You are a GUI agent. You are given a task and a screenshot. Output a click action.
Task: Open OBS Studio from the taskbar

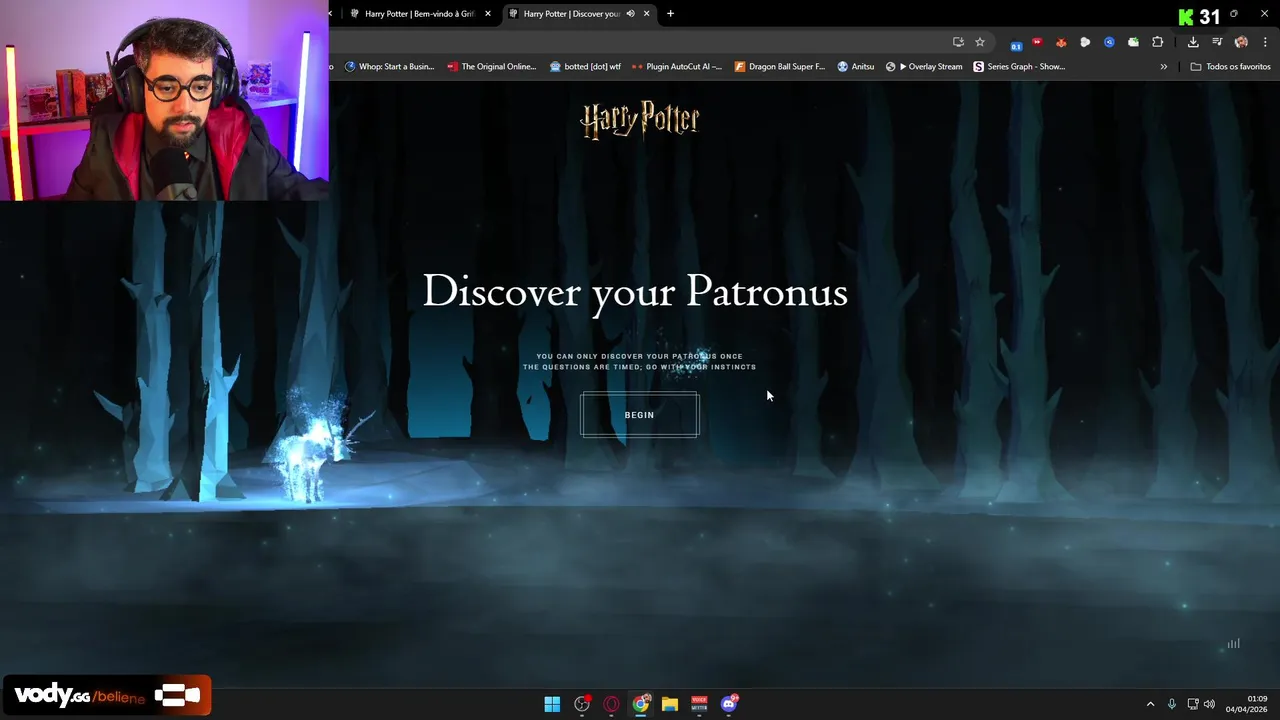[x=582, y=704]
